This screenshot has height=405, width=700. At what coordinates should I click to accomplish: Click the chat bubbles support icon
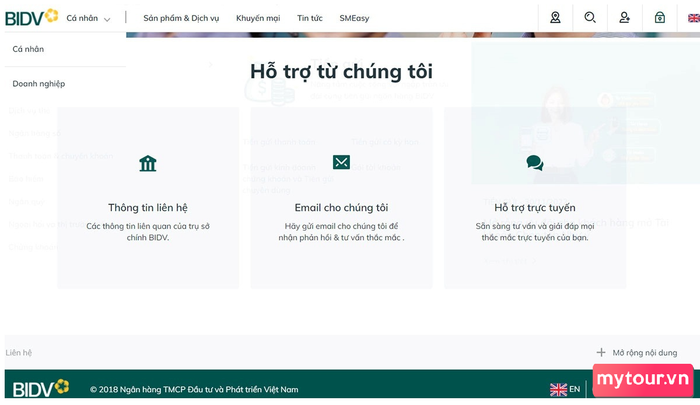click(x=535, y=163)
